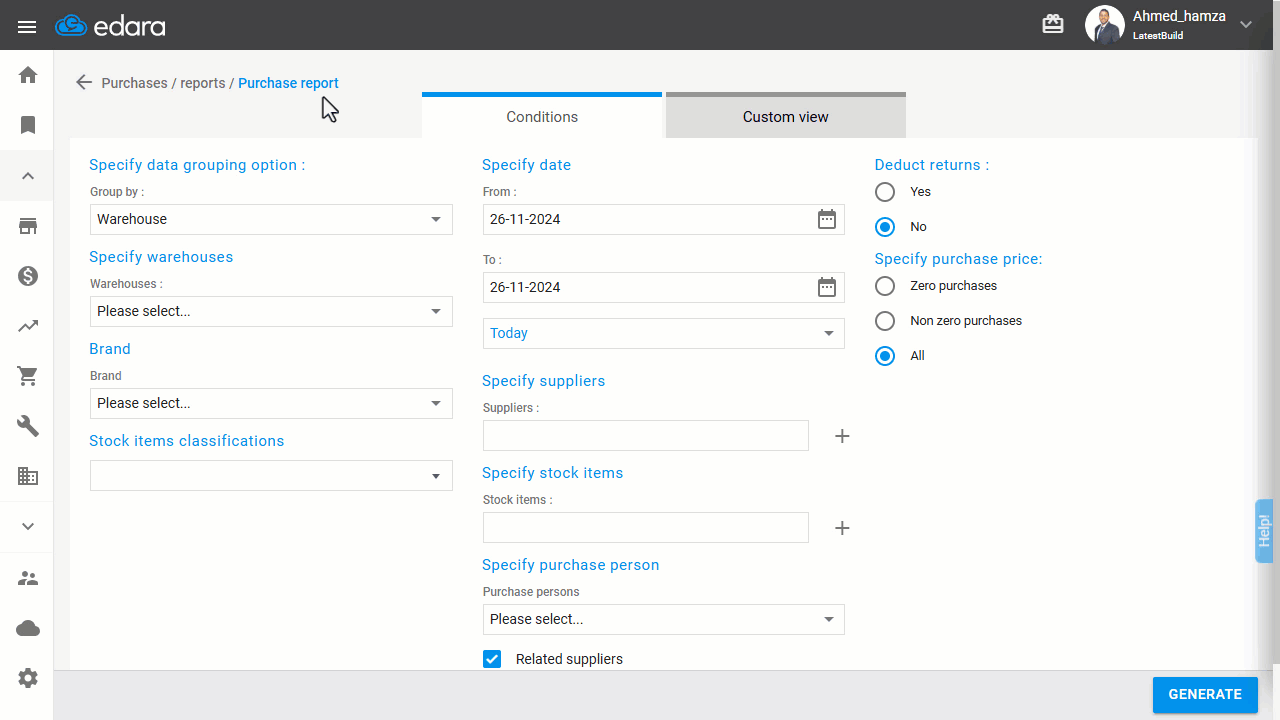This screenshot has height=720, width=1280.
Task: Open the shopping cart purchases icon
Action: 28,376
